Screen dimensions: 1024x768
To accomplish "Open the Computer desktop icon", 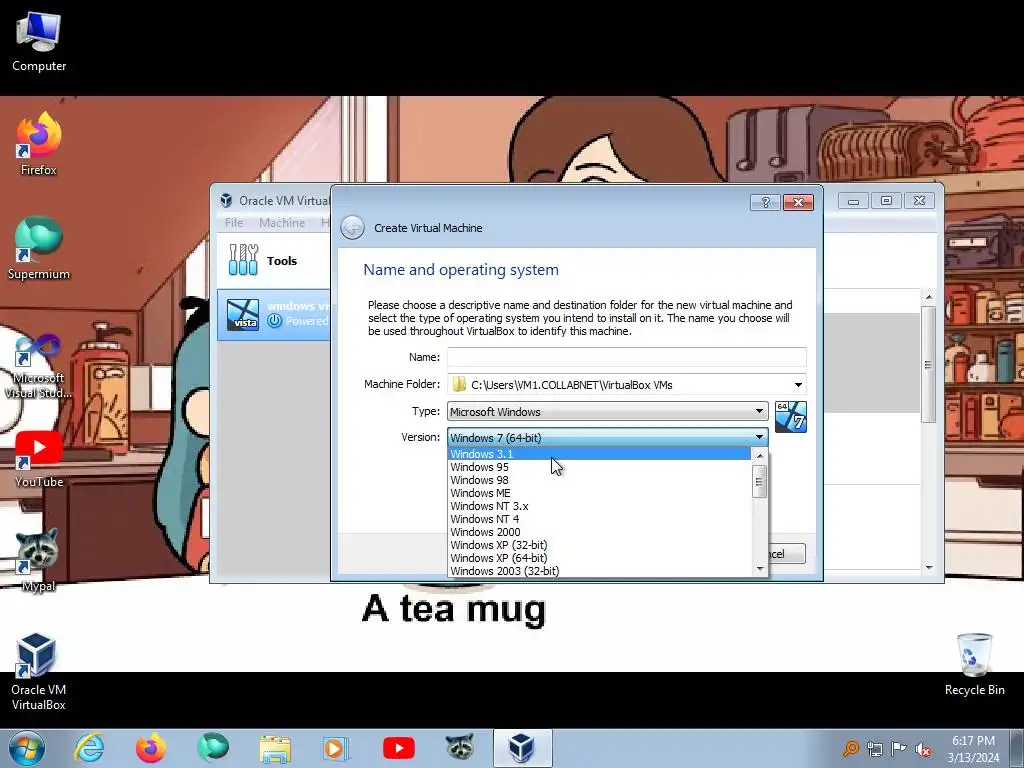I will point(39,42).
